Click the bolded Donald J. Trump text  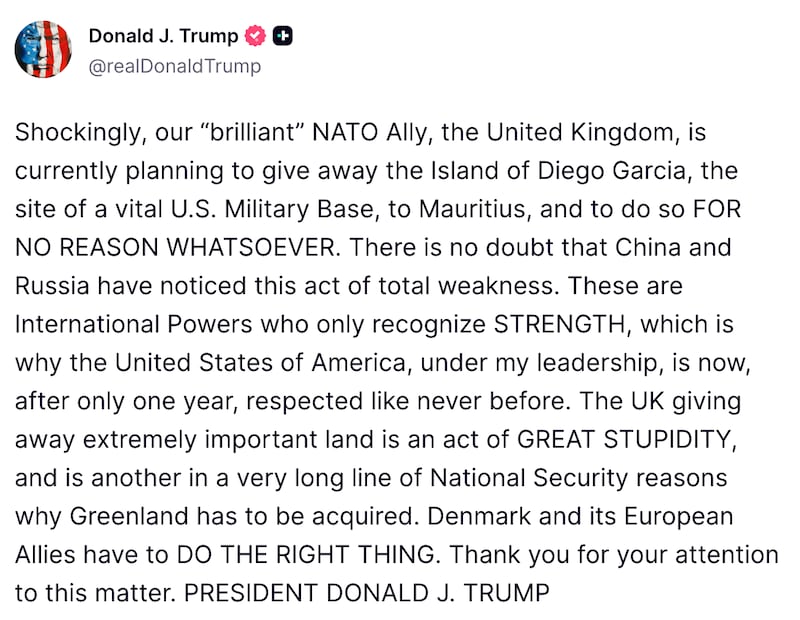164,35
